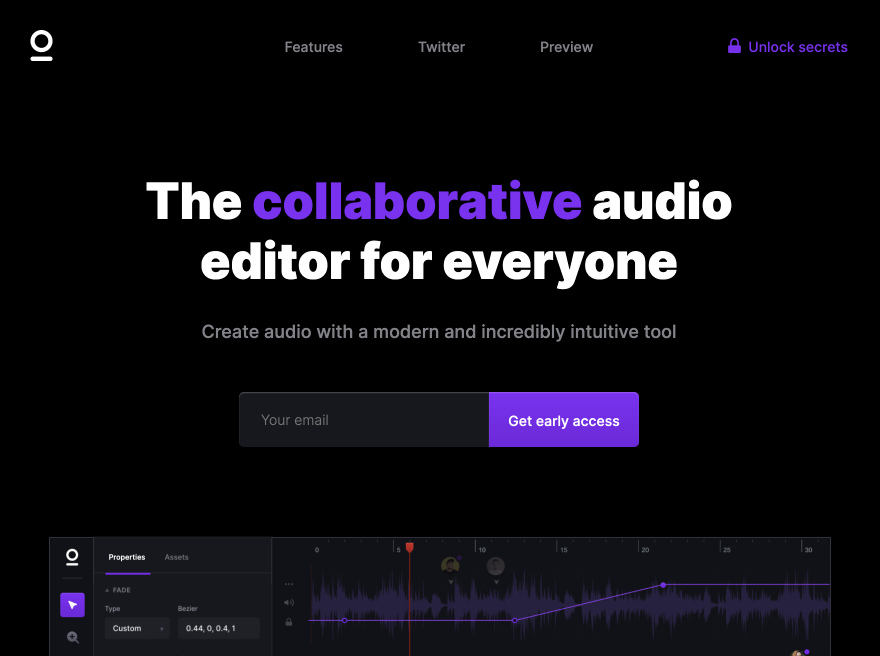Viewport: 880px width, 656px height.
Task: Collapse the FADE section
Action: (118, 590)
